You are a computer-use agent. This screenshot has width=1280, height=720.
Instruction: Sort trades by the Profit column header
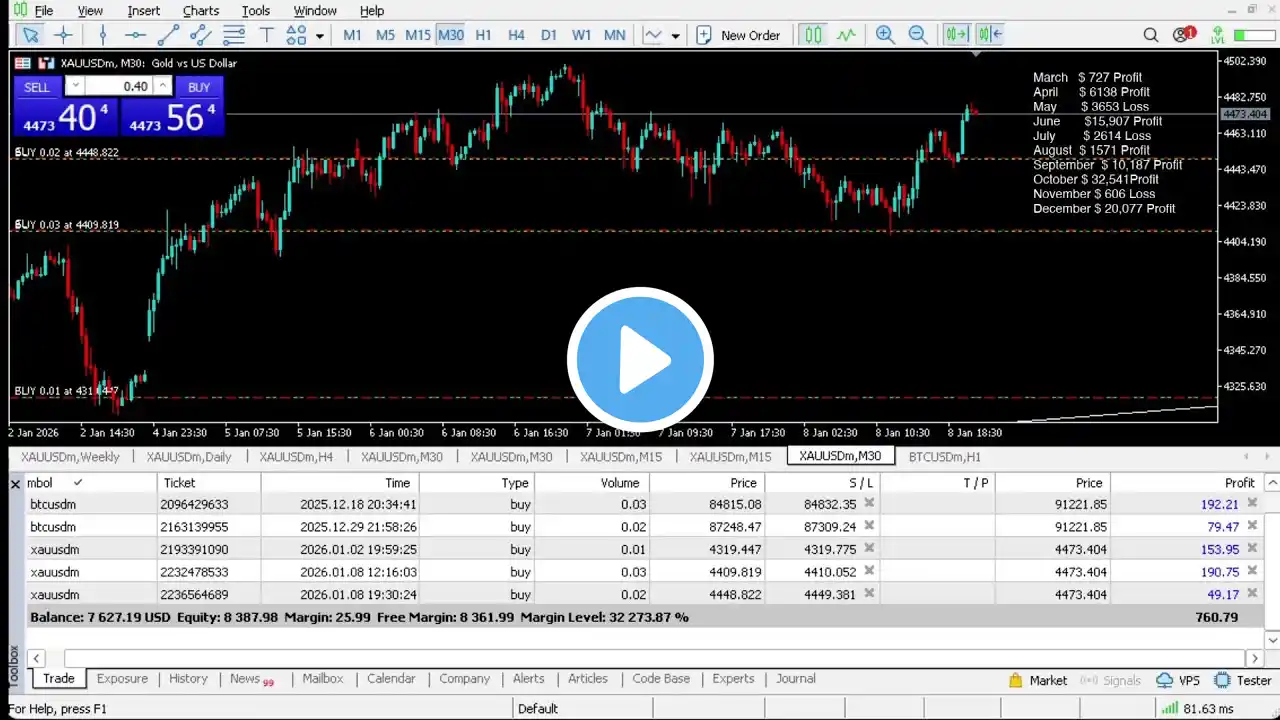tap(1186, 483)
